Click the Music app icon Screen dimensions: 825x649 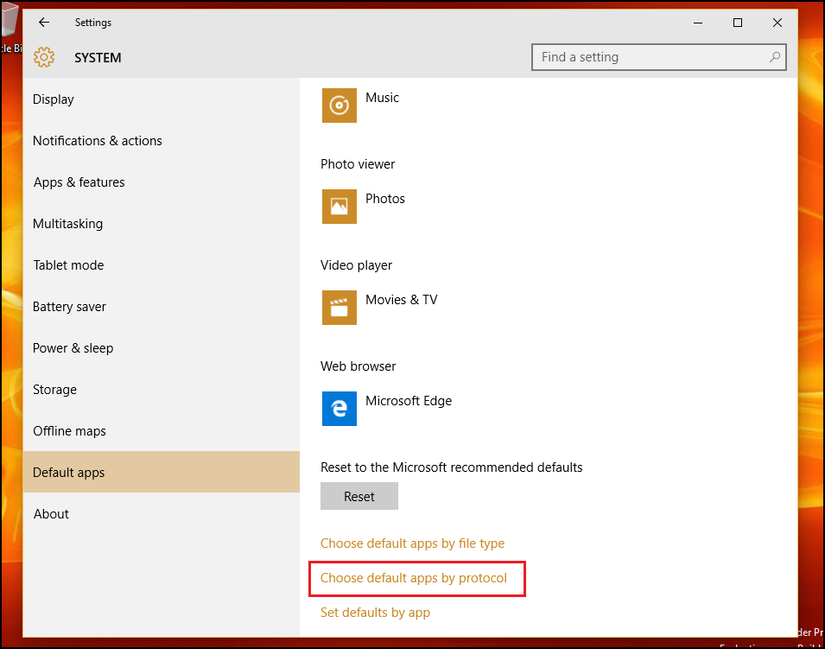click(x=339, y=105)
